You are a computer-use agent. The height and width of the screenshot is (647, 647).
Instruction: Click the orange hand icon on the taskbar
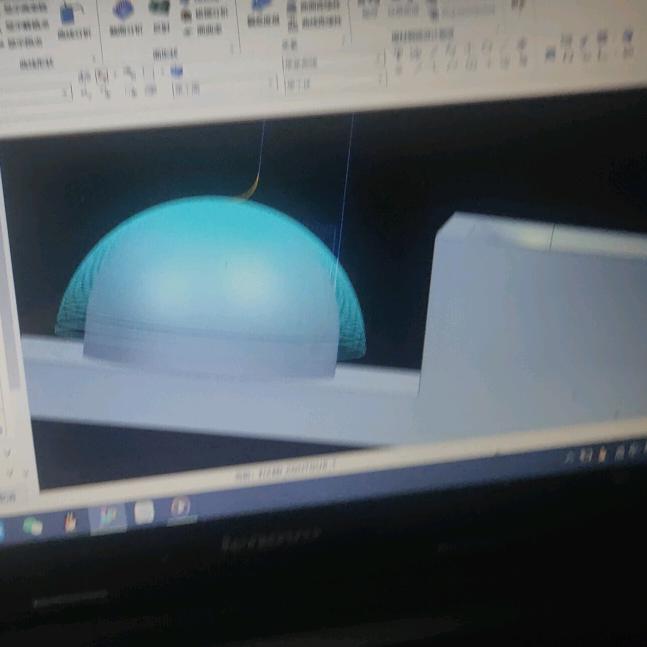pyautogui.click(x=70, y=521)
